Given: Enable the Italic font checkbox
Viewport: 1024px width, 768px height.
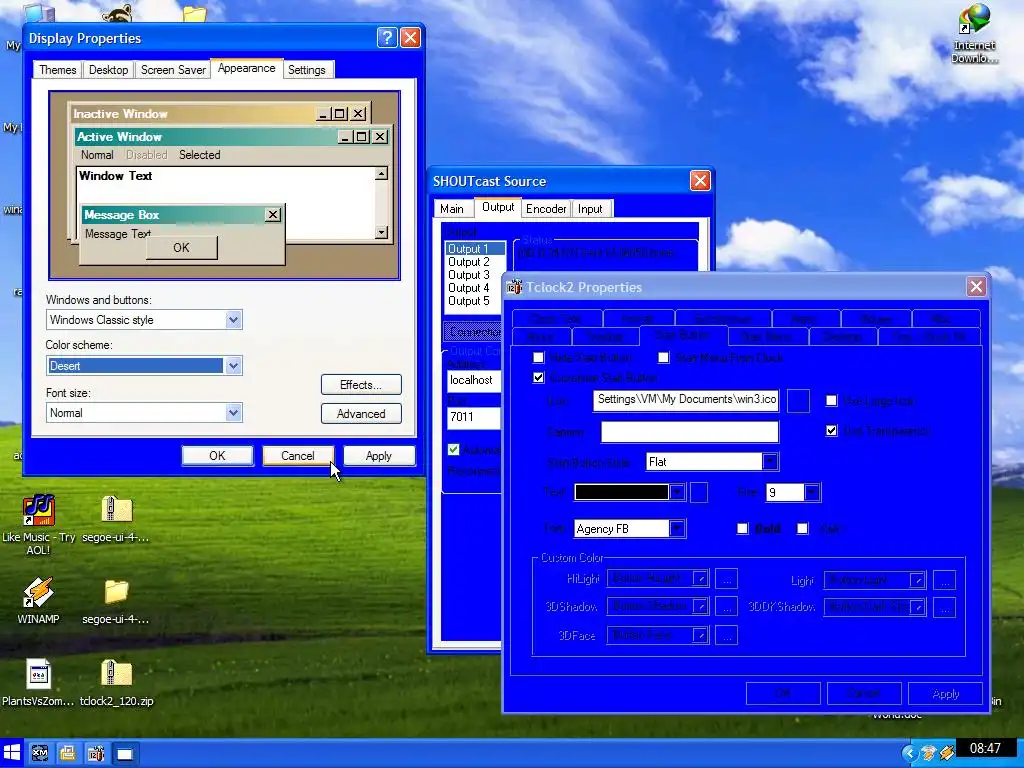Looking at the screenshot, I should point(803,529).
